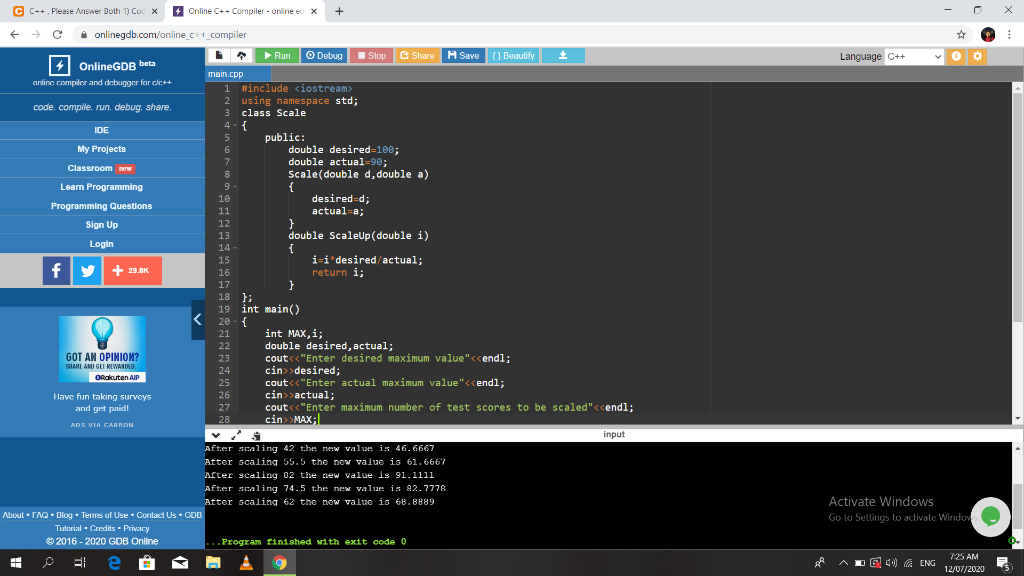The image size is (1024, 576).
Task: Open Classroom in sidebar
Action: point(102,168)
